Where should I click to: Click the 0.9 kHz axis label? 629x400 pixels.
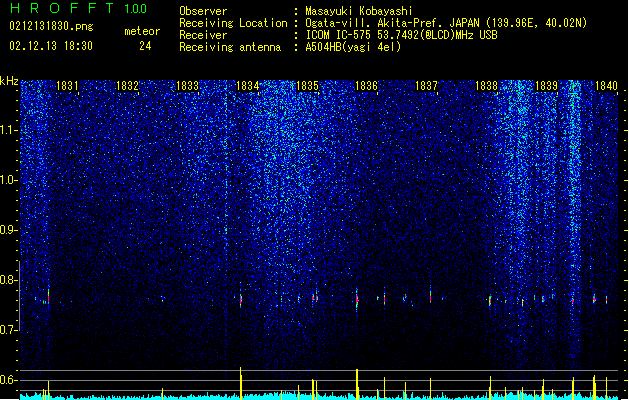[9, 230]
